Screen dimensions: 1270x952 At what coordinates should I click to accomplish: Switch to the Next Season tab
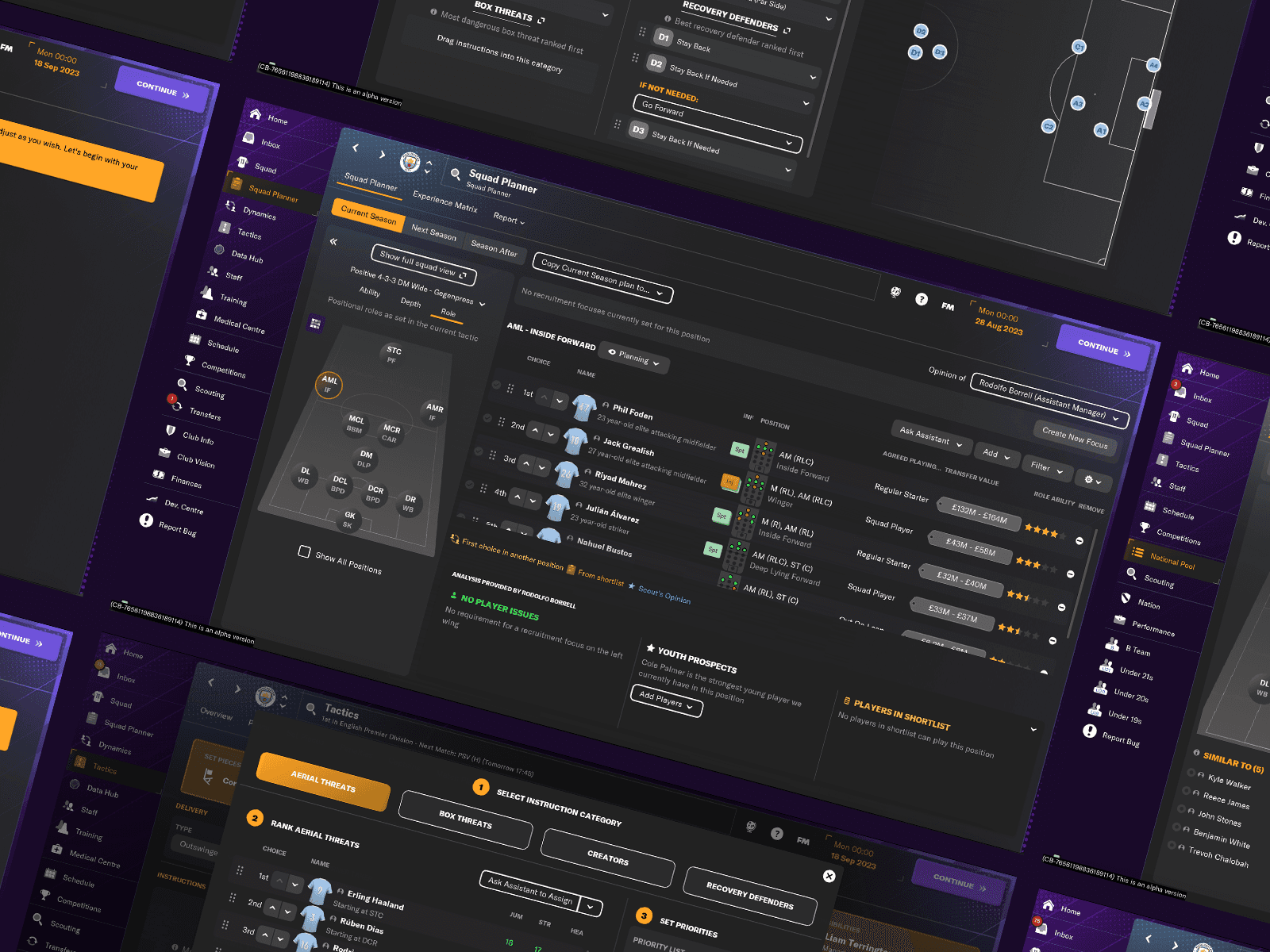[x=433, y=232]
